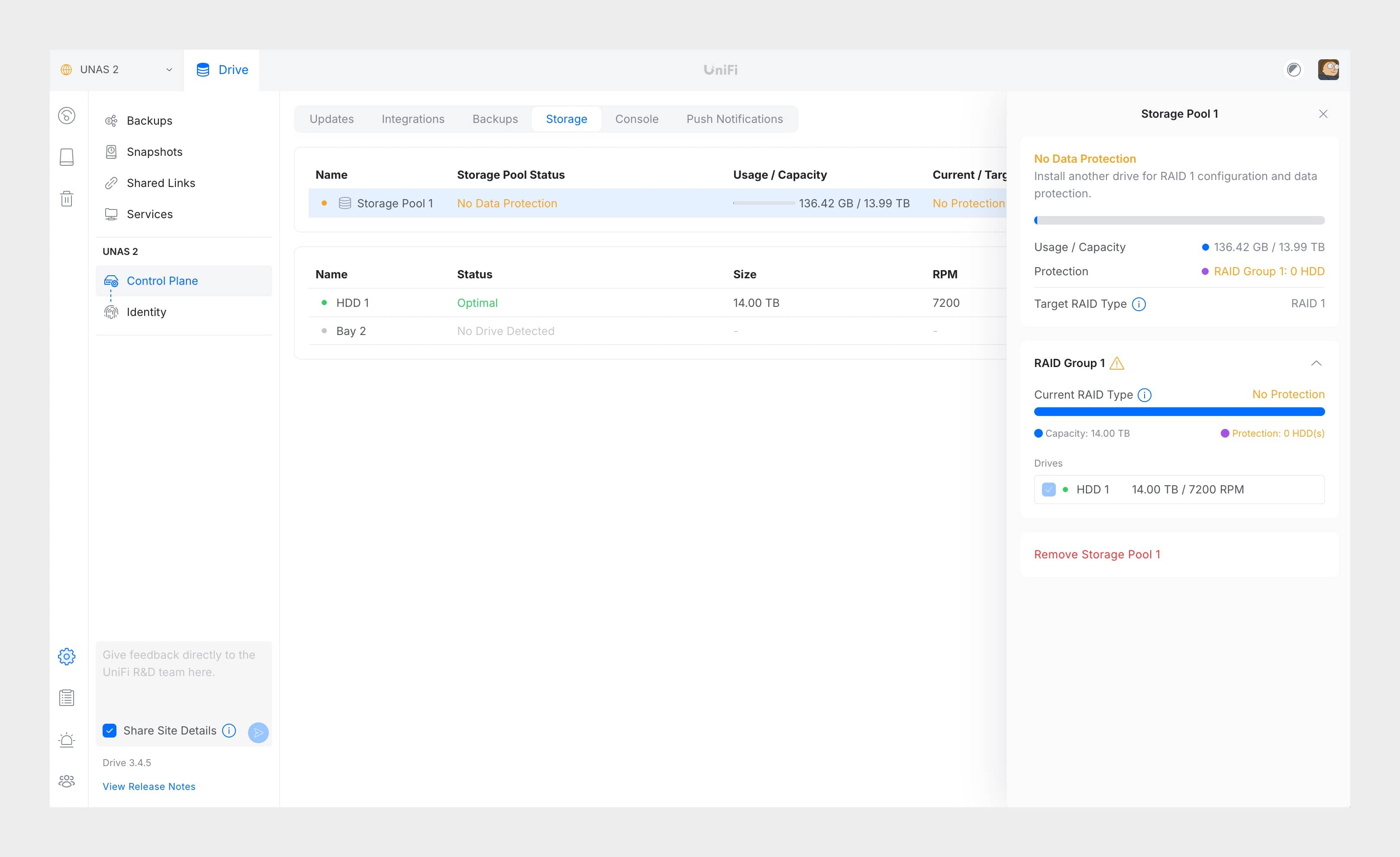Open the trash bin icon in sidebar
Image resolution: width=1400 pixels, height=857 pixels.
coord(67,199)
